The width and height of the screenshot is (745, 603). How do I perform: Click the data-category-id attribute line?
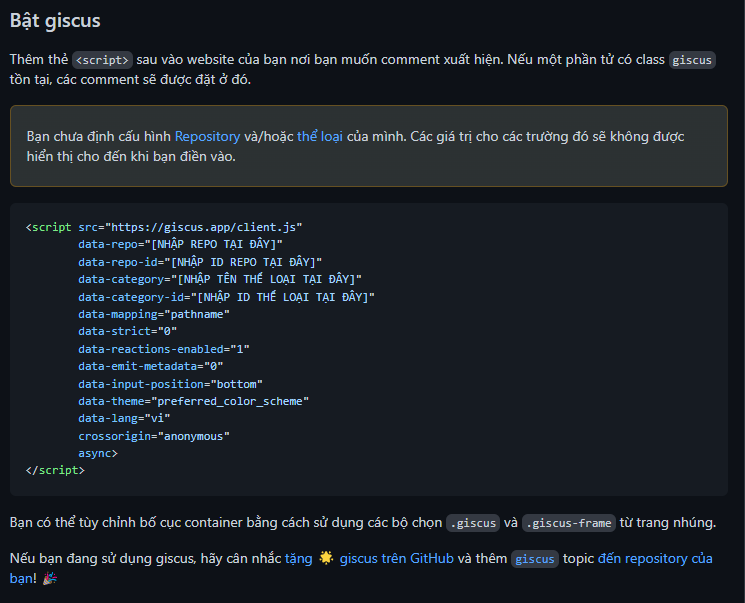click(227, 297)
